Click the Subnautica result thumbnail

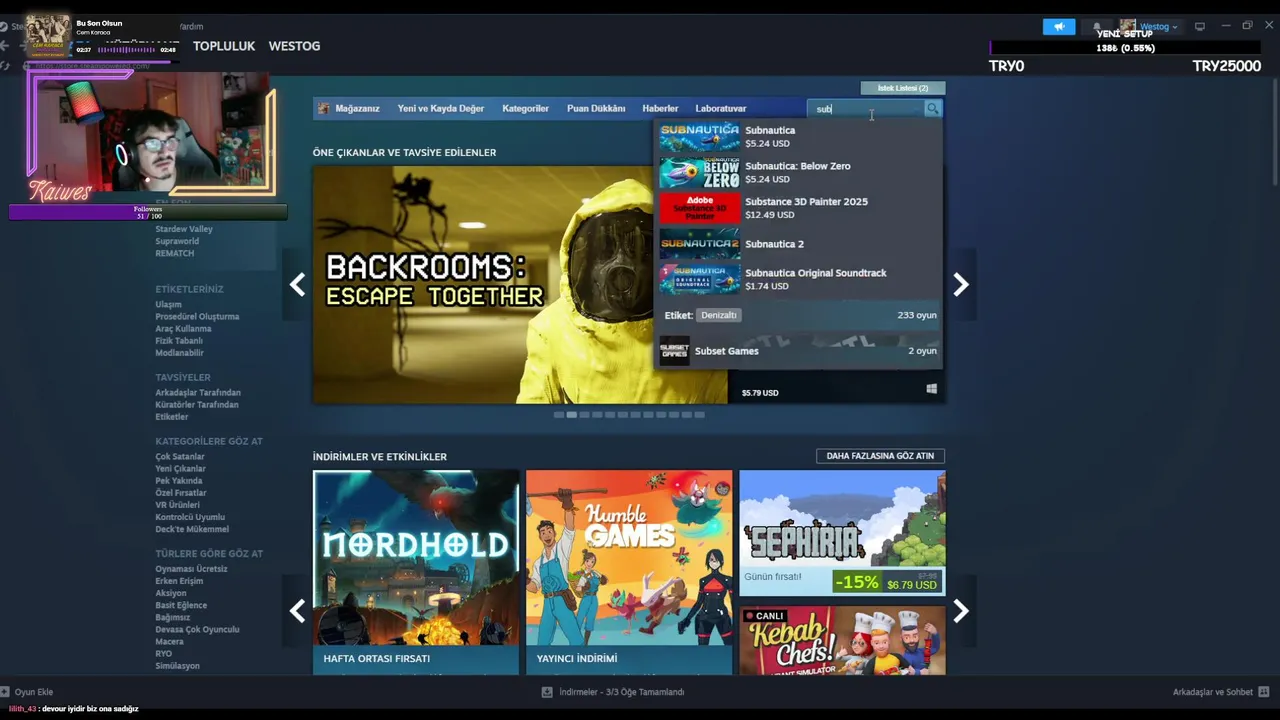point(699,136)
